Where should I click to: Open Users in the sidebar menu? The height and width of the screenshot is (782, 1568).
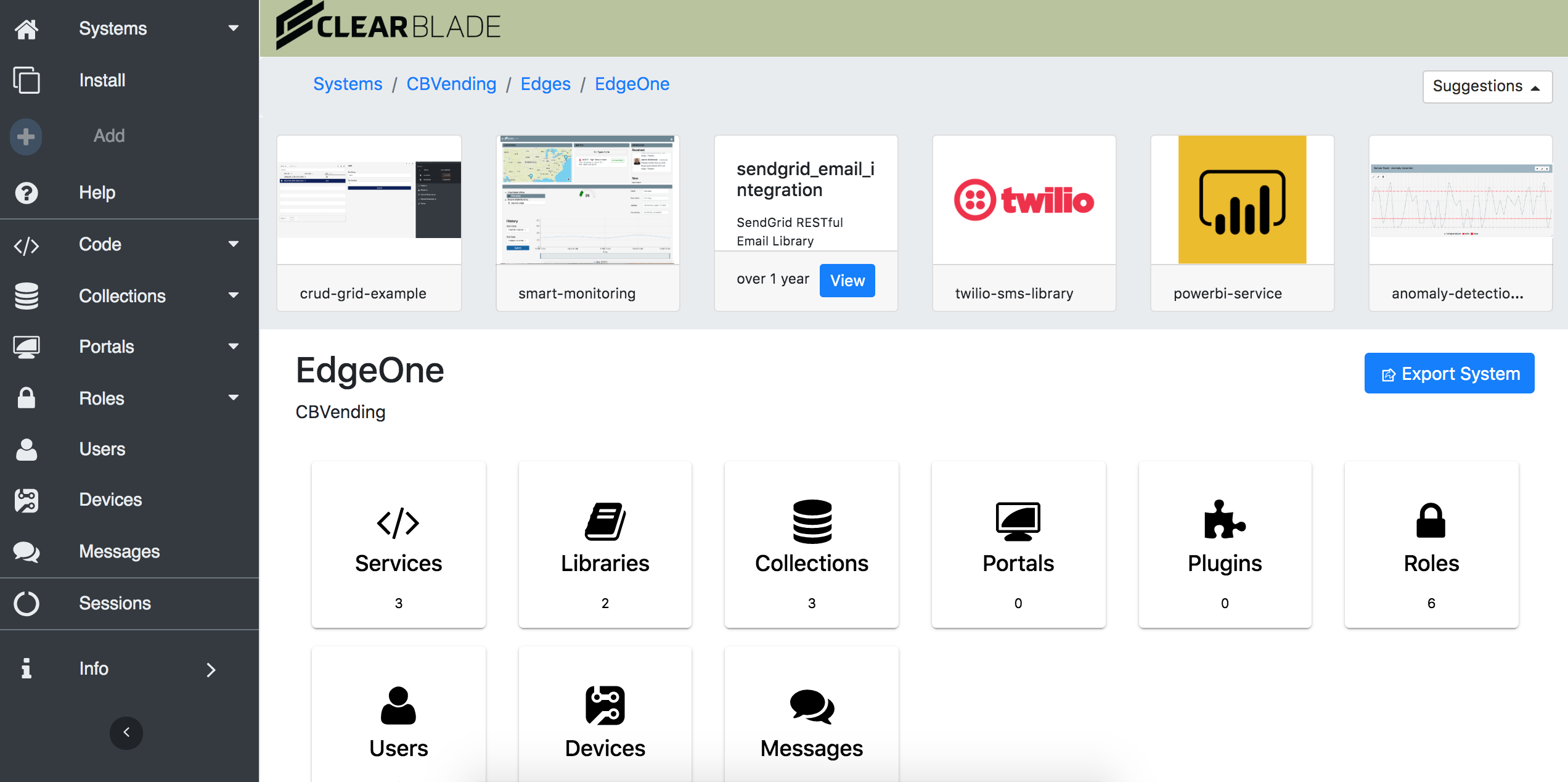[102, 450]
